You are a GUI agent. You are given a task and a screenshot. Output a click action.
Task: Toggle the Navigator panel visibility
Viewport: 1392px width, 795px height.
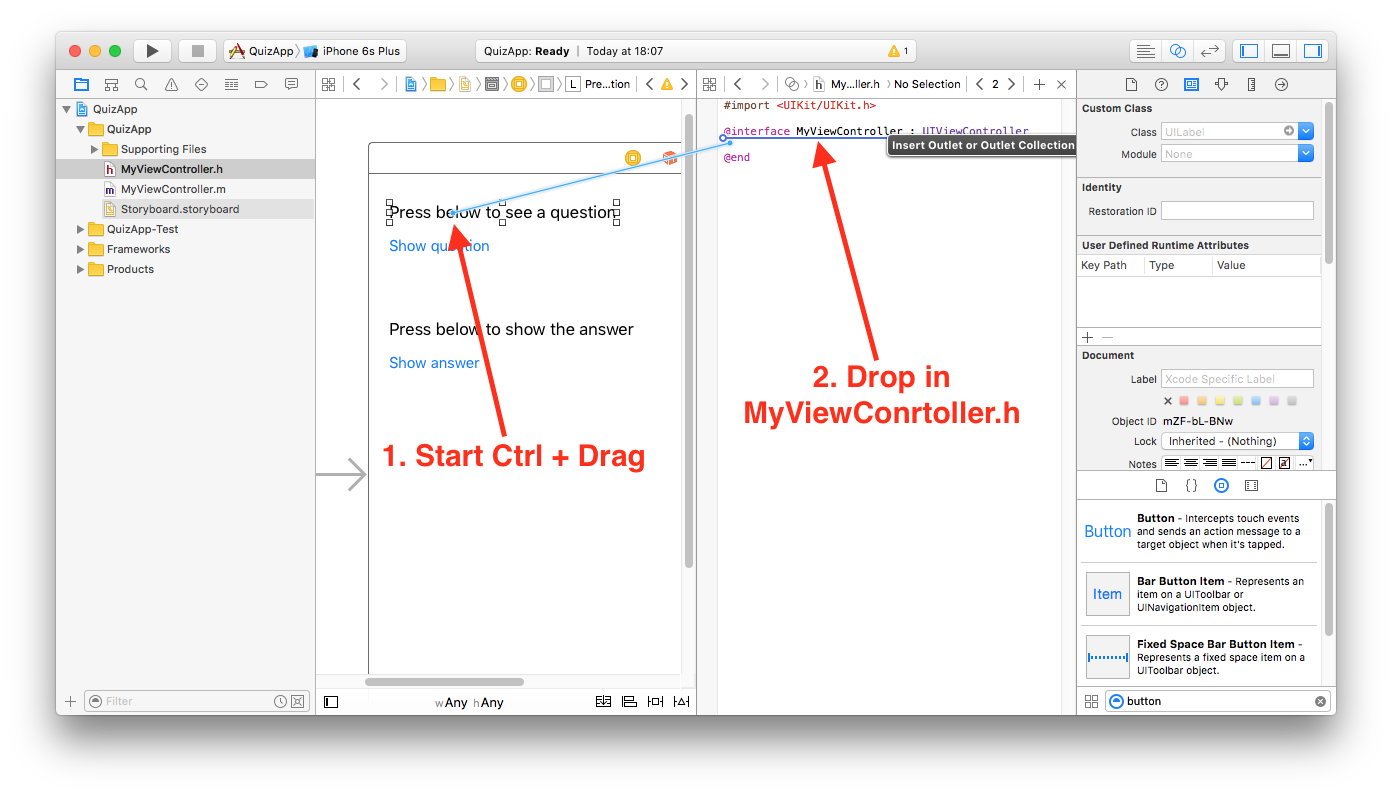pos(1249,51)
